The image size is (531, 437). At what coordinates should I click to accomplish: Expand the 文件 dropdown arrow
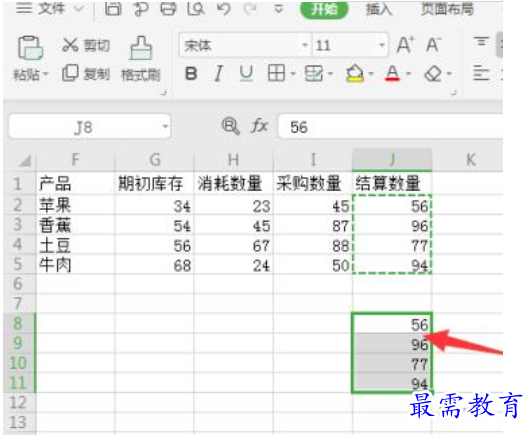click(x=79, y=8)
